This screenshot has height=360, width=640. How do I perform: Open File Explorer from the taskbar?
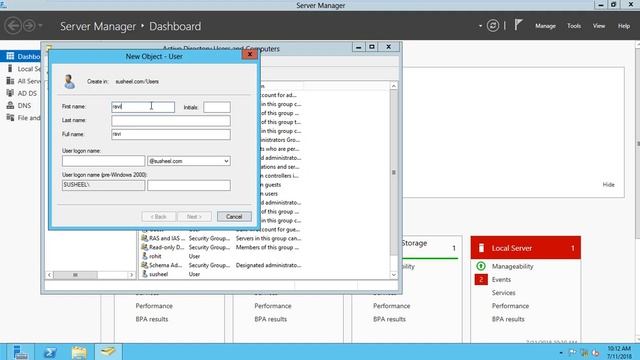pos(79,352)
